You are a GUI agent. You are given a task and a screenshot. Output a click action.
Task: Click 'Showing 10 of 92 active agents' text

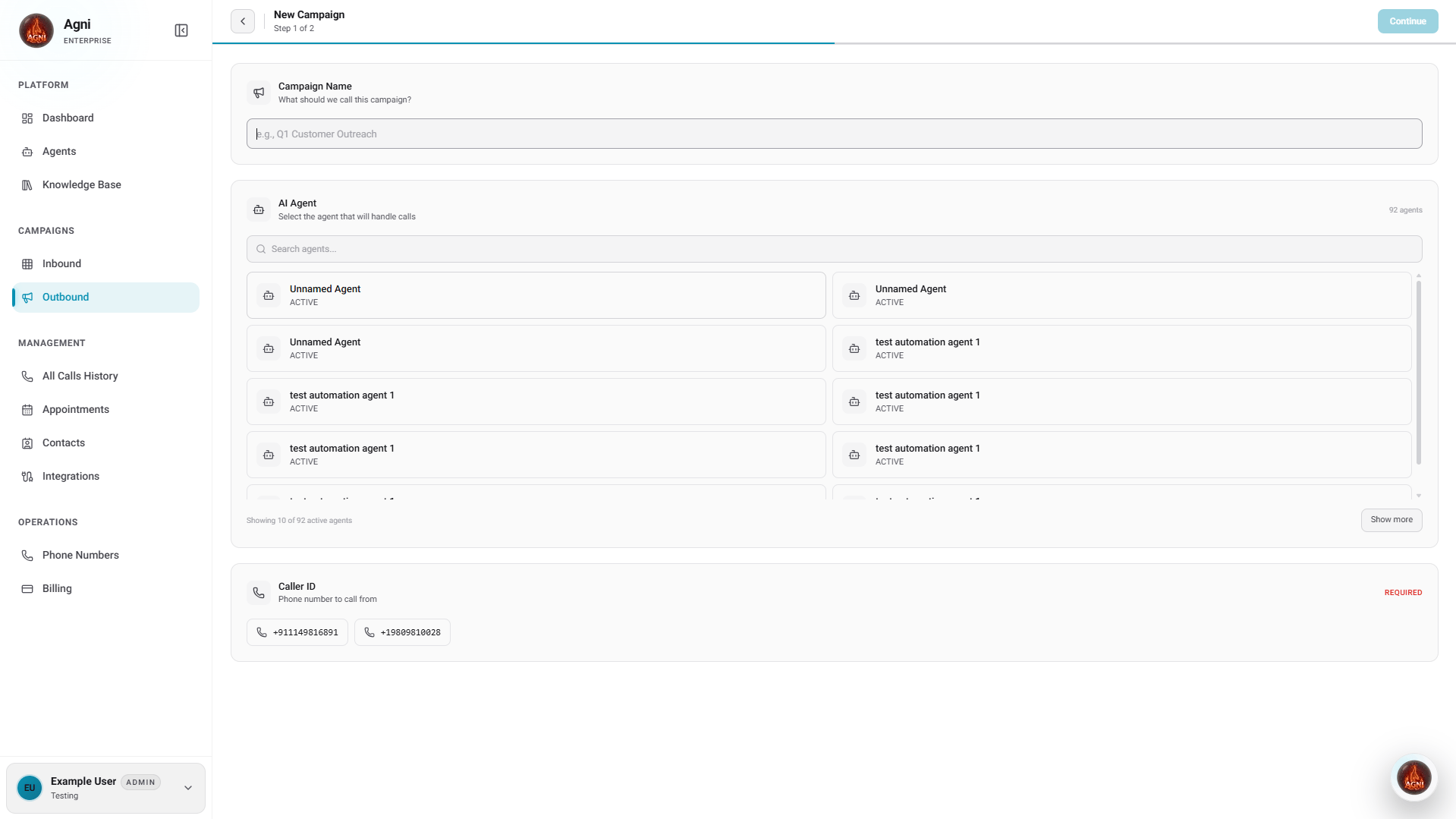pos(299,521)
